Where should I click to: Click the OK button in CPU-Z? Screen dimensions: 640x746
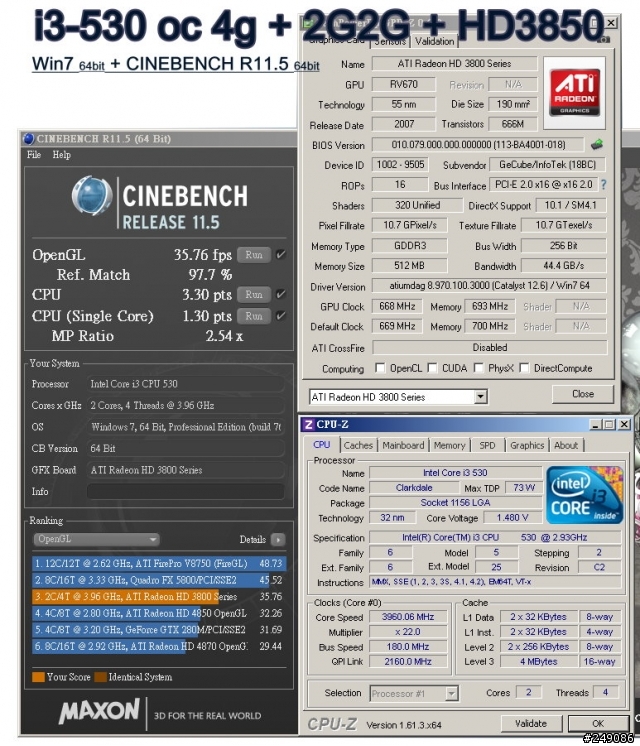click(x=598, y=723)
